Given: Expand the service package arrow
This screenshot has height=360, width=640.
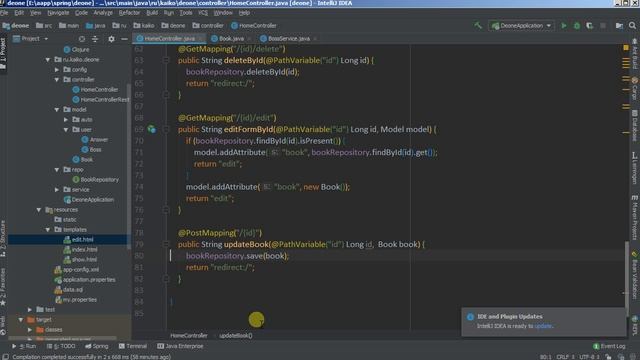Looking at the screenshot, I should pos(57,189).
